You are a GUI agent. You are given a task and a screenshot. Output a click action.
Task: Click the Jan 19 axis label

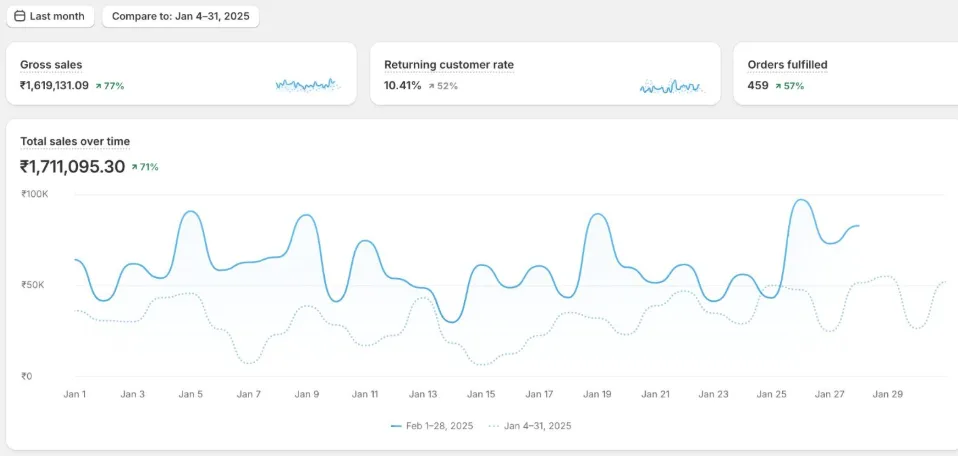598,394
